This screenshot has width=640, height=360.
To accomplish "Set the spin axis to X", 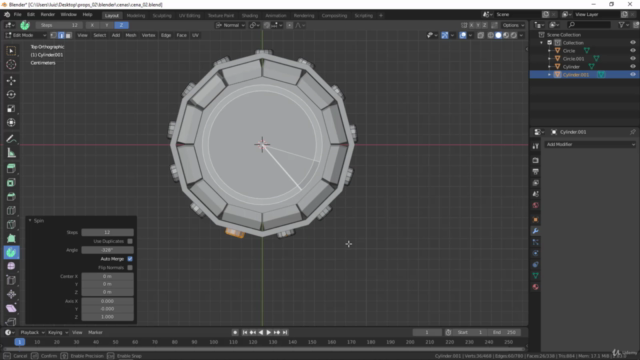I will coord(92,25).
